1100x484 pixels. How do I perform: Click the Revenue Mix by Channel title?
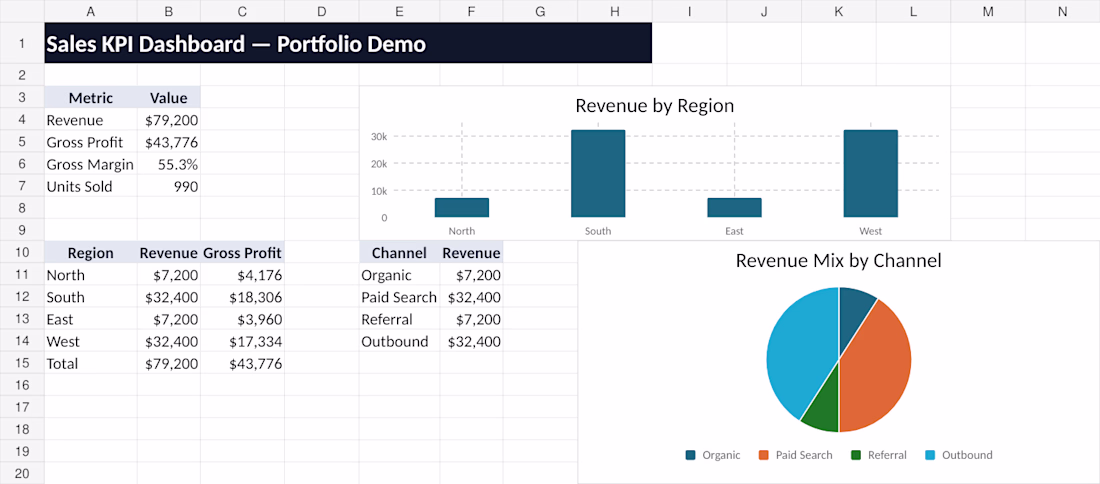tap(838, 261)
